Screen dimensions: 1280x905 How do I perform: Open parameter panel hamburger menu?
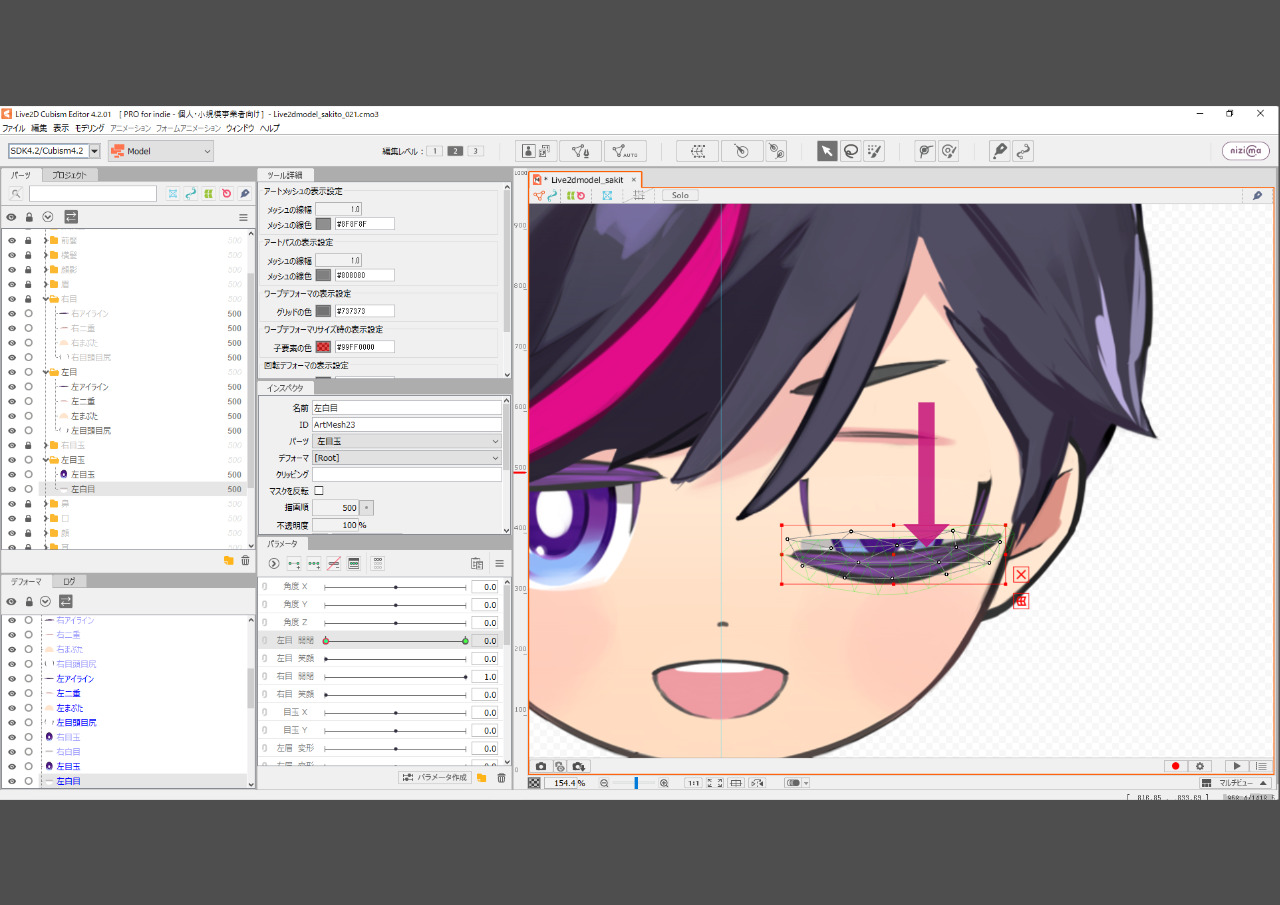coord(499,564)
